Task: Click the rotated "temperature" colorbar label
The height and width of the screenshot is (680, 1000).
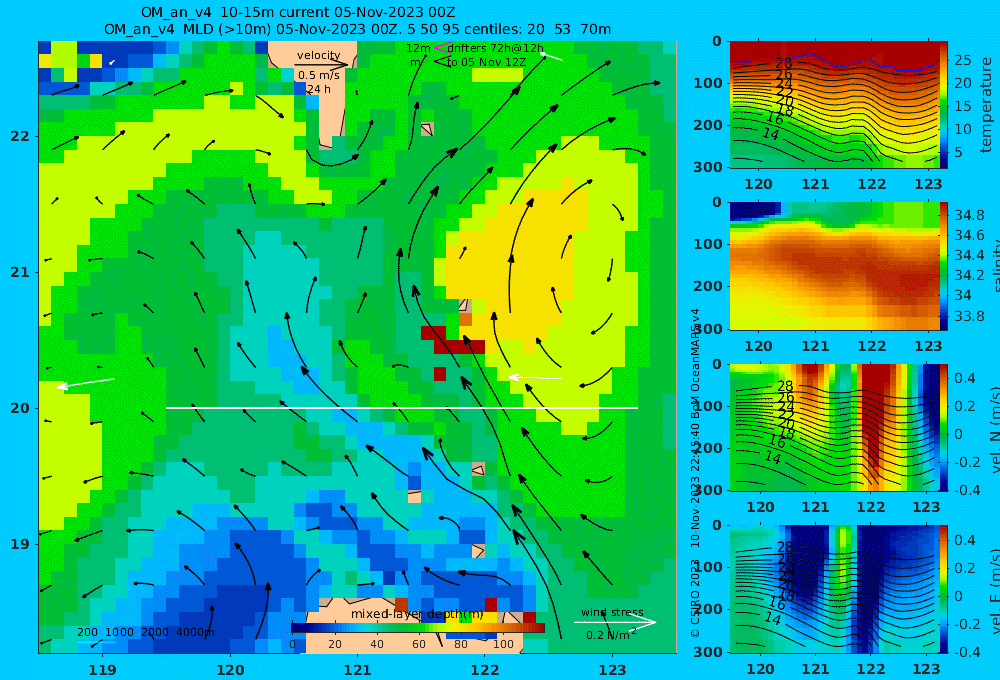Action: pos(987,105)
